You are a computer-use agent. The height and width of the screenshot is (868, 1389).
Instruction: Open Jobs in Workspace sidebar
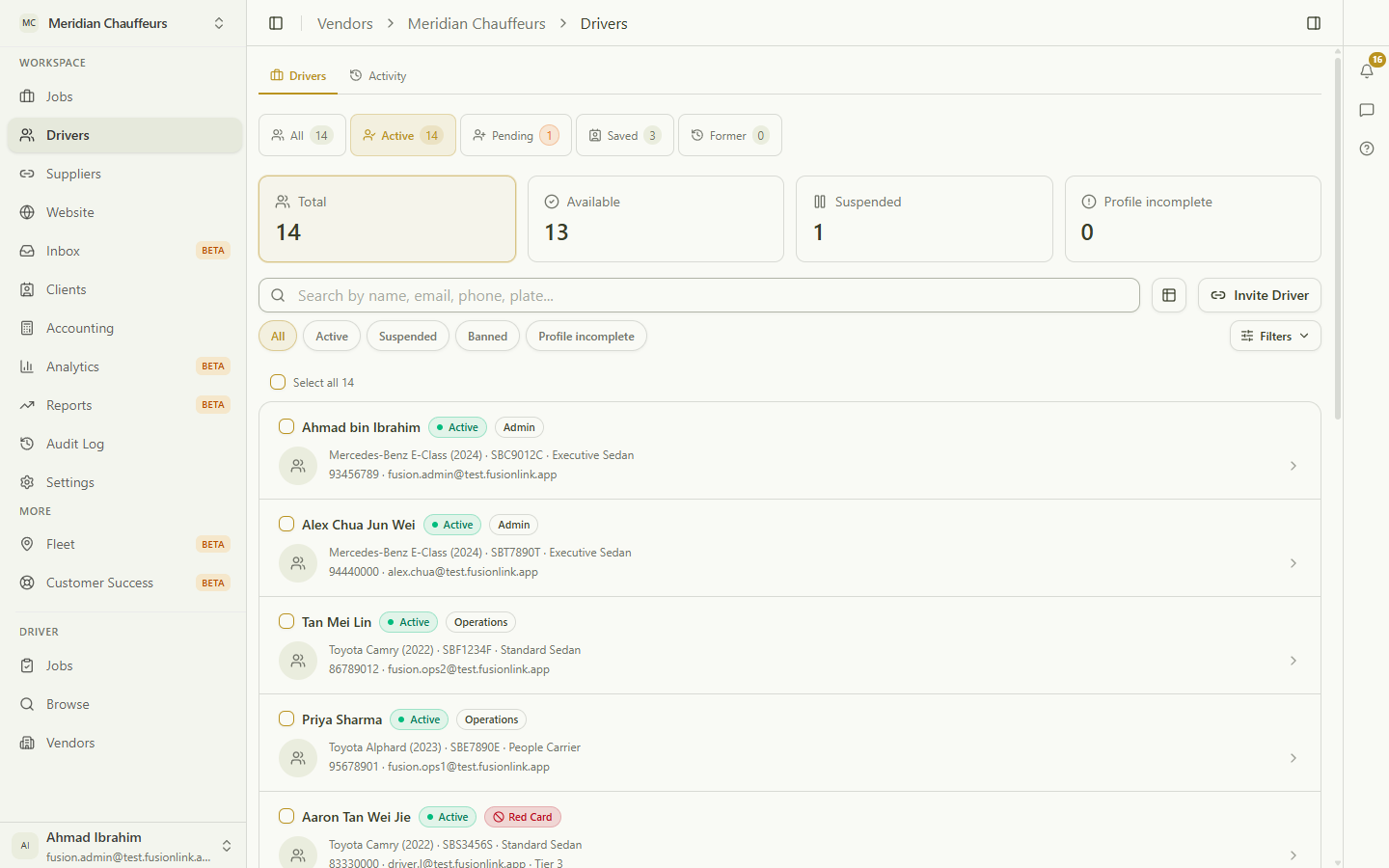click(124, 96)
